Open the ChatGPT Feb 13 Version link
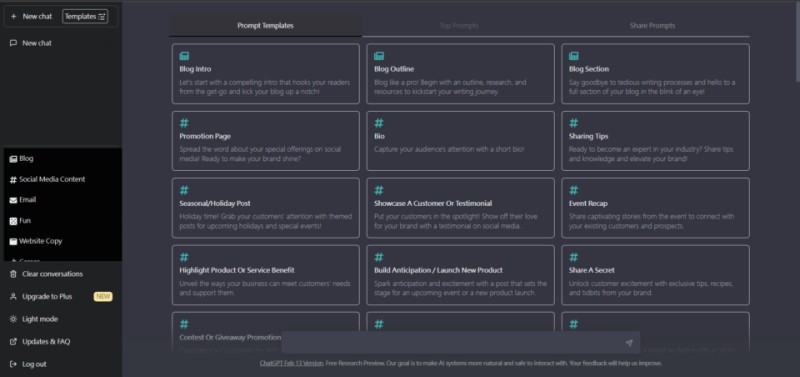This screenshot has width=800, height=377. tap(291, 363)
